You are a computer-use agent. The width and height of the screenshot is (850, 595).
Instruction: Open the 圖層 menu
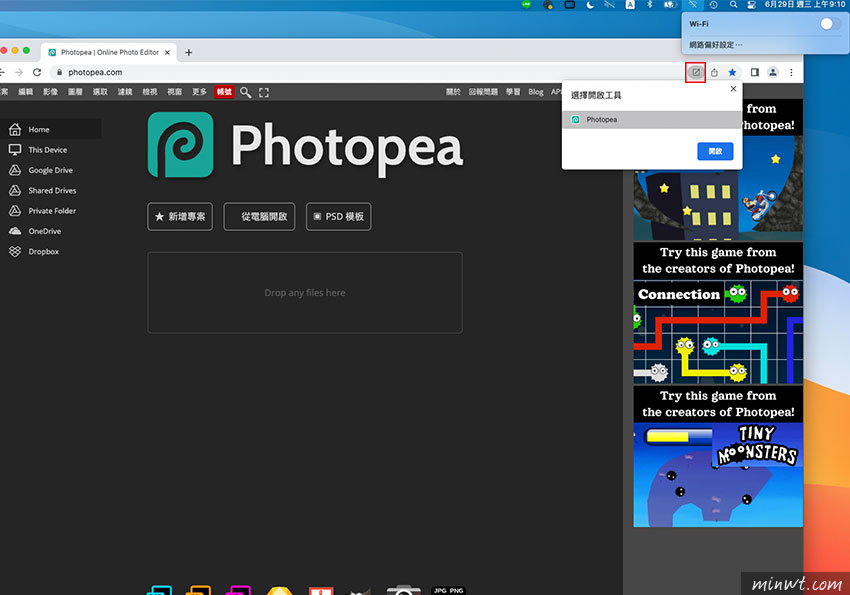click(75, 92)
